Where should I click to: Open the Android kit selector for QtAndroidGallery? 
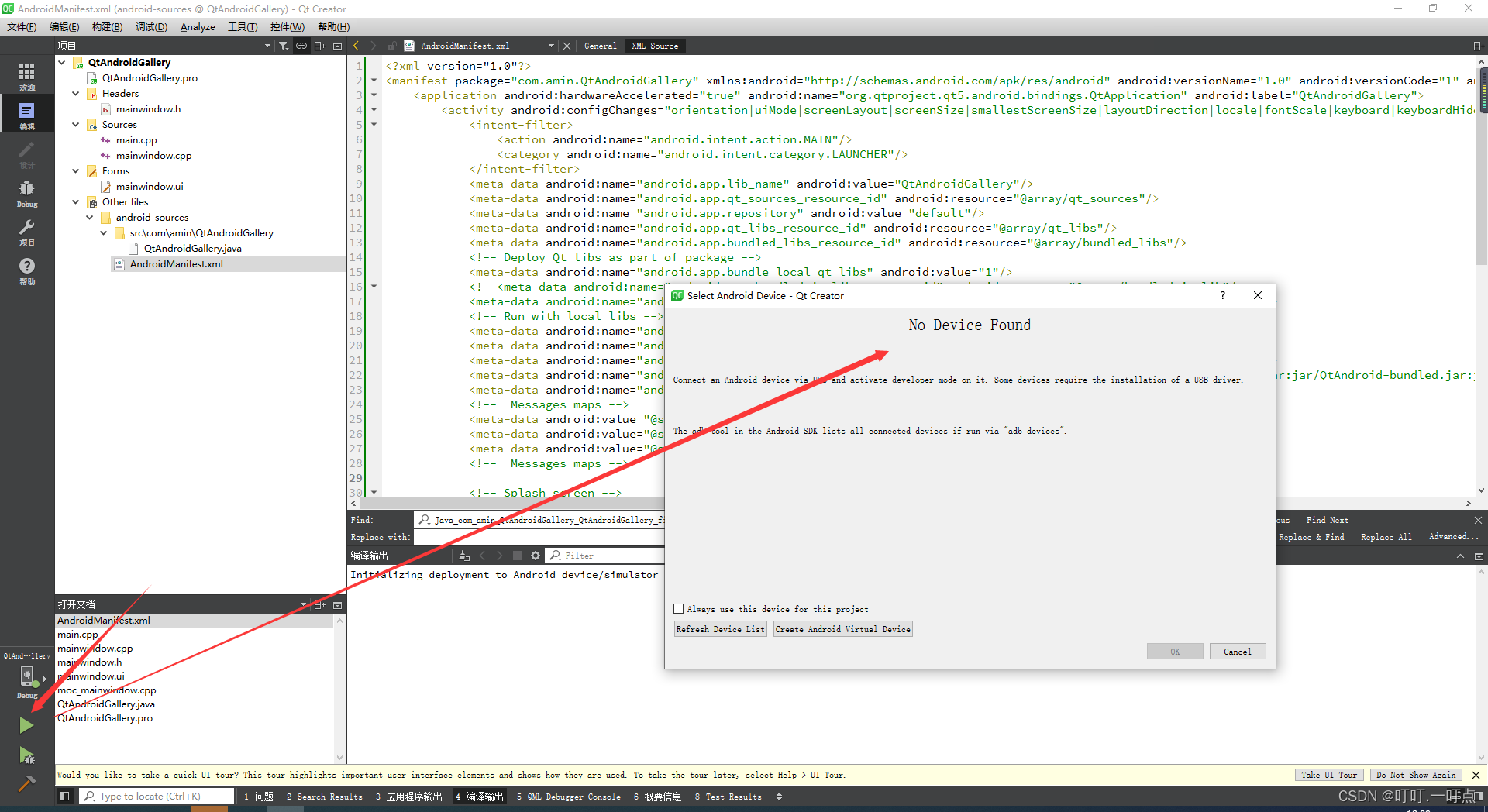(x=27, y=676)
